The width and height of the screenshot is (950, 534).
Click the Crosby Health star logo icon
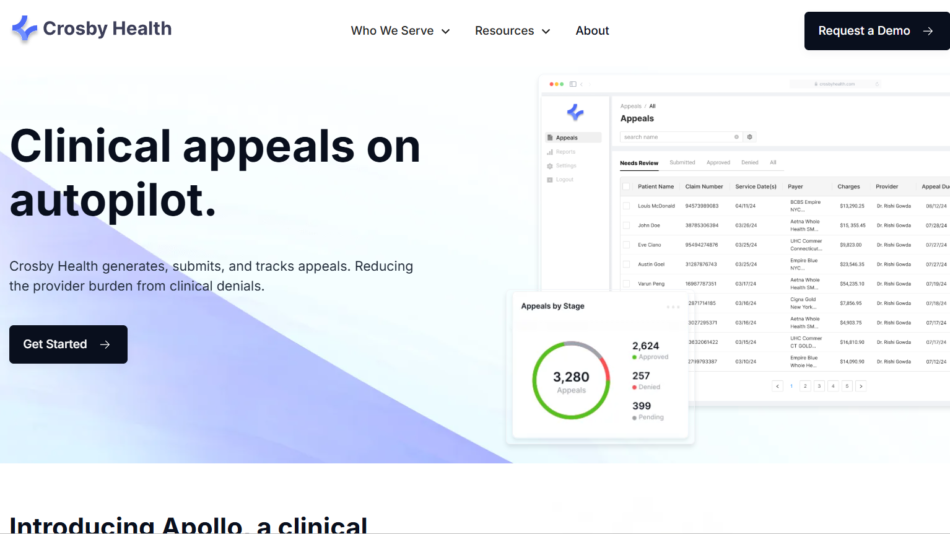pyautogui.click(x=24, y=28)
